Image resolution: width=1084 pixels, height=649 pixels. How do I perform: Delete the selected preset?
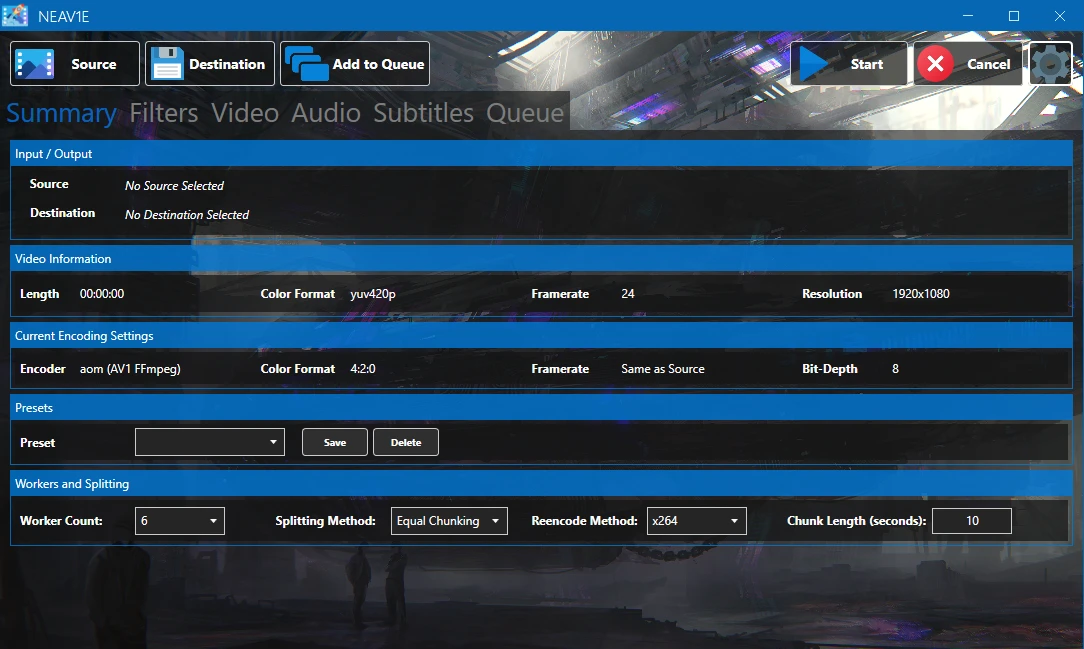point(406,442)
